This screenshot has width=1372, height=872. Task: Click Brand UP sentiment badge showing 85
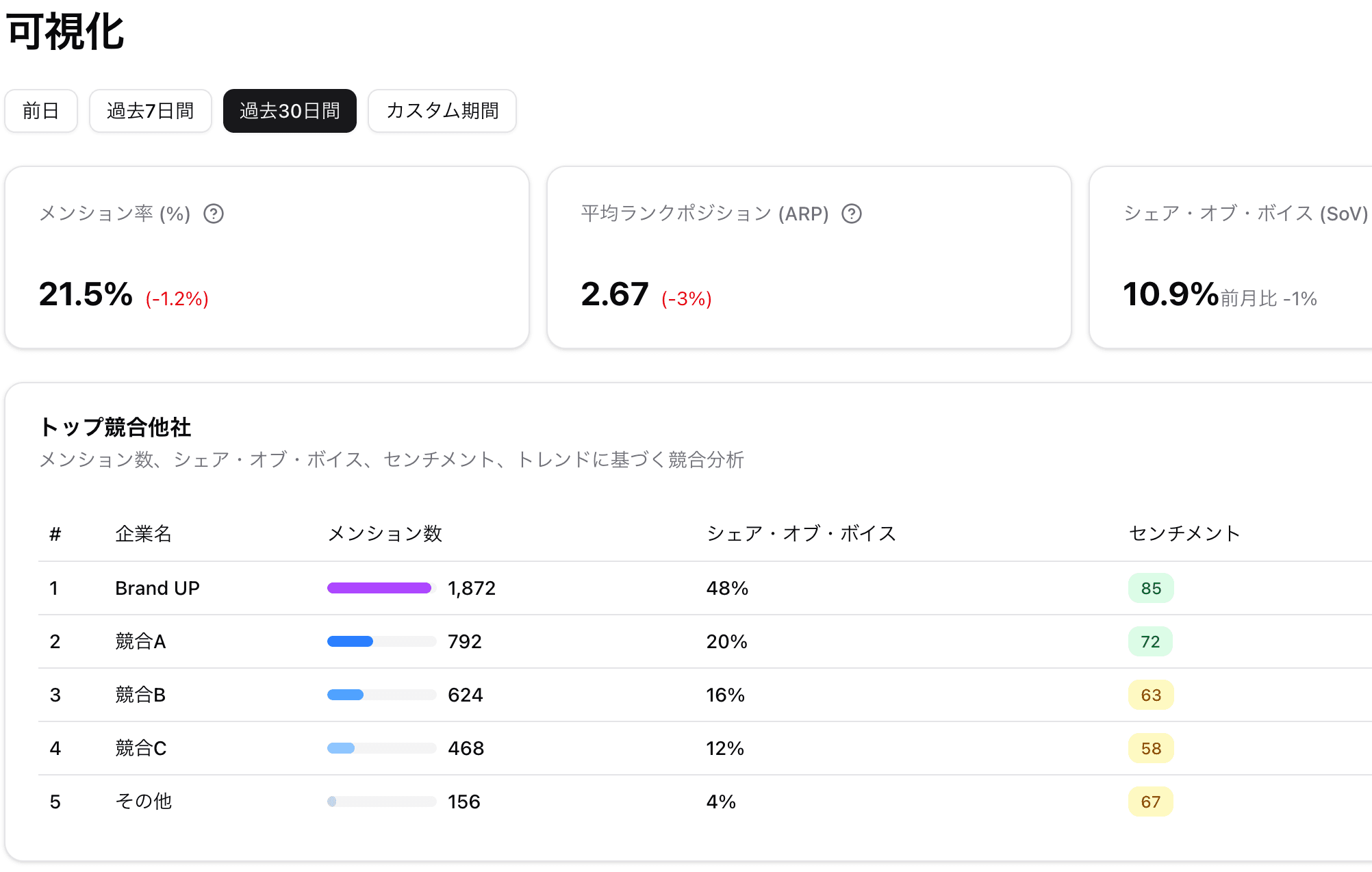click(1151, 587)
